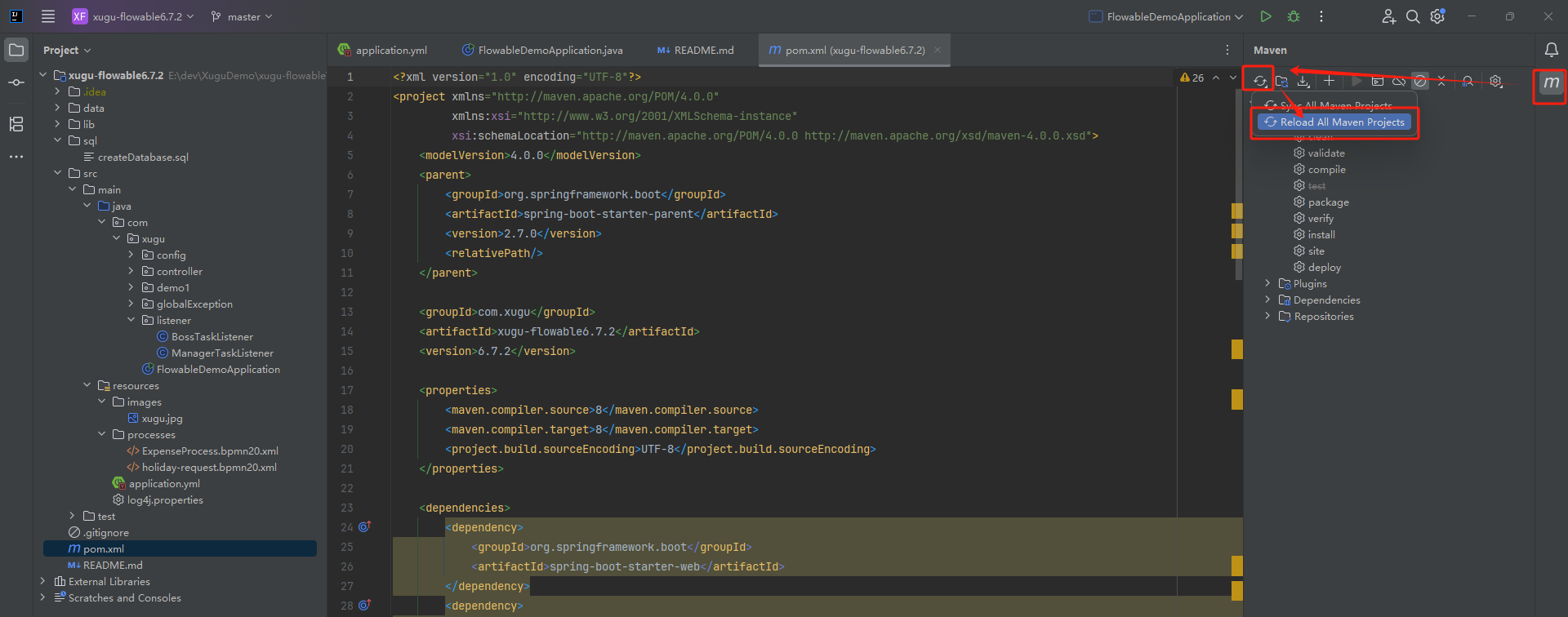Run FlowableDemoApplication with the green play icon

[1266, 16]
